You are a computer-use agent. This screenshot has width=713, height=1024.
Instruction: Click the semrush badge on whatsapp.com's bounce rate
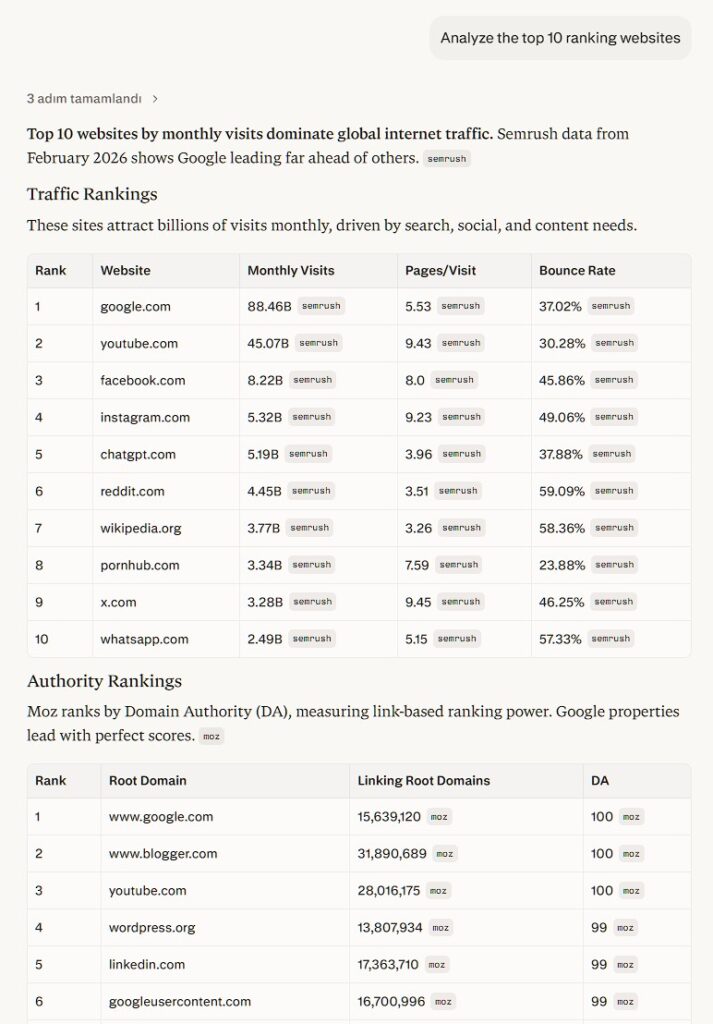pos(612,638)
